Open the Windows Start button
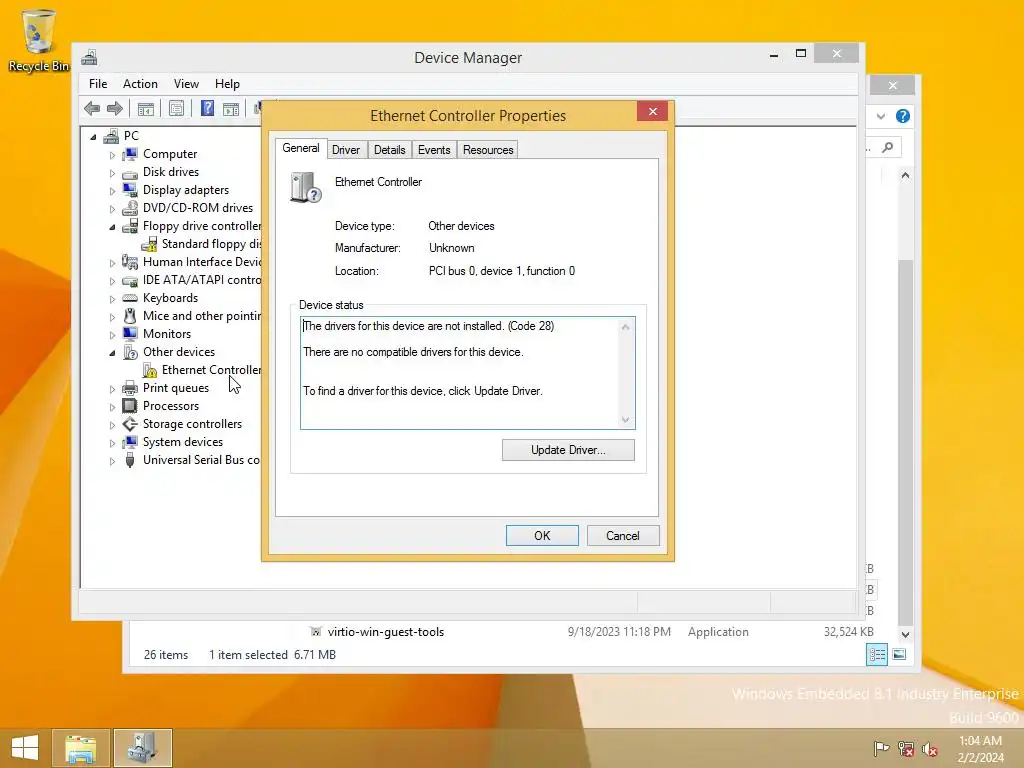Screen dimensions: 1024x768 point(25,748)
